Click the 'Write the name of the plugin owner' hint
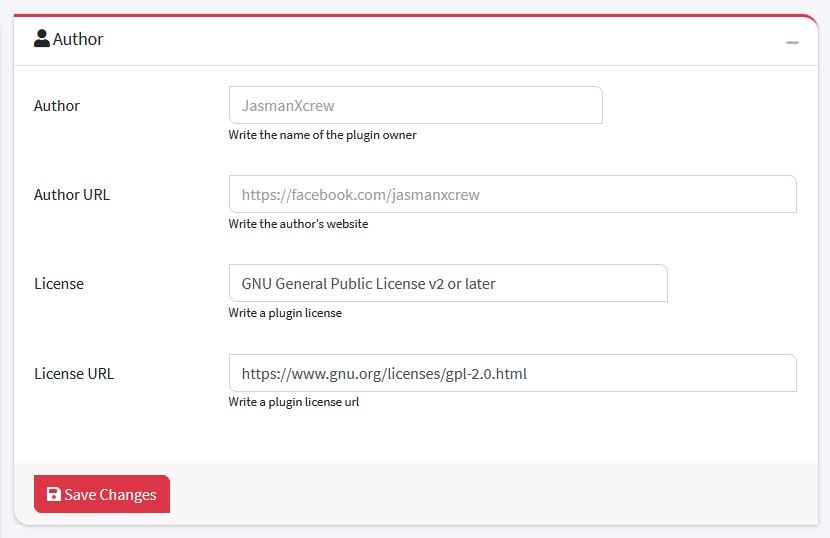The height and width of the screenshot is (538, 830). tap(322, 135)
